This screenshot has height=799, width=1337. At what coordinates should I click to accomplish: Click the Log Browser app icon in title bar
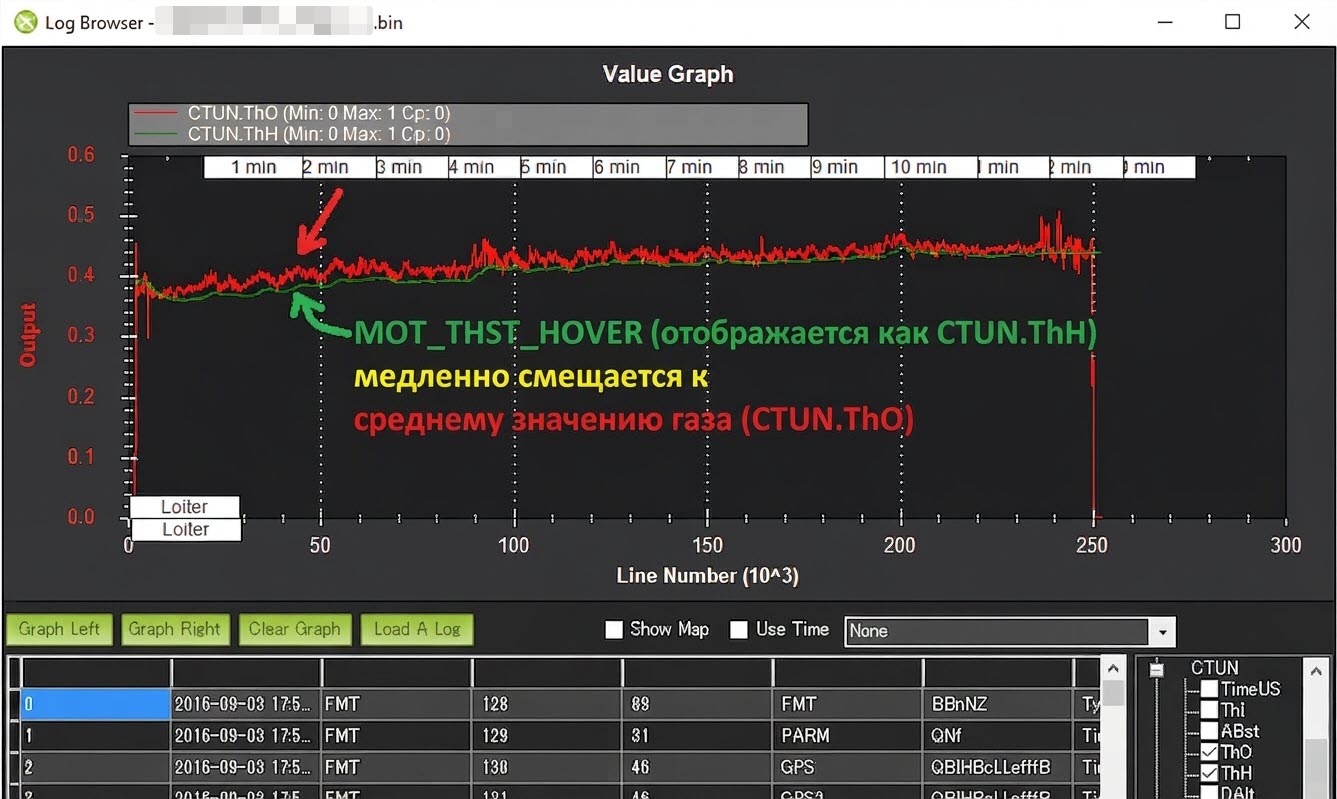click(x=24, y=22)
